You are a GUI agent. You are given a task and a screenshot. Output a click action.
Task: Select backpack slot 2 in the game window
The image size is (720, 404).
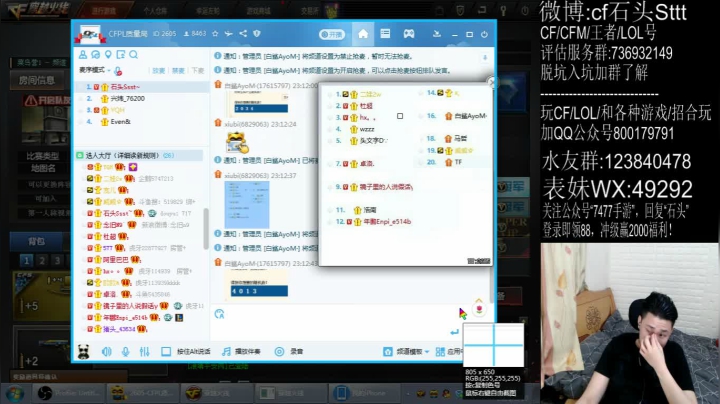coord(42,261)
